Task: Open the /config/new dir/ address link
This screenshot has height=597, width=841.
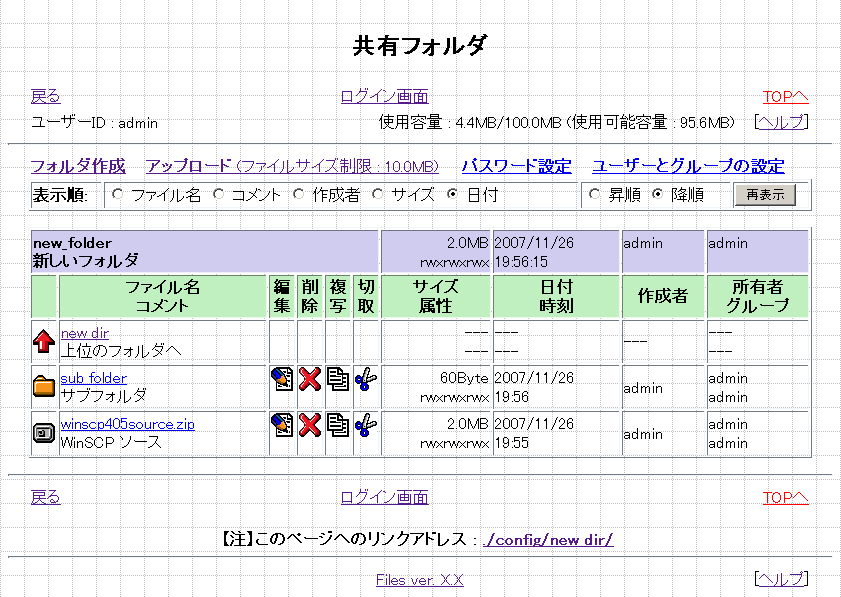Action: coord(548,539)
